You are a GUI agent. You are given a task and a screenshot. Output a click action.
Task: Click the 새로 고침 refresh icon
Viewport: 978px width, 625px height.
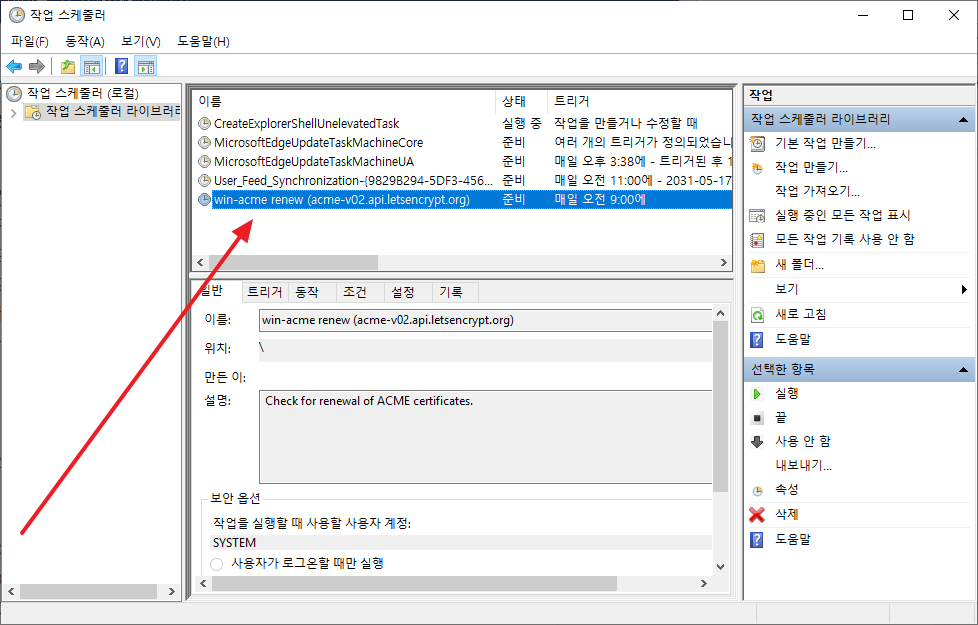[757, 315]
